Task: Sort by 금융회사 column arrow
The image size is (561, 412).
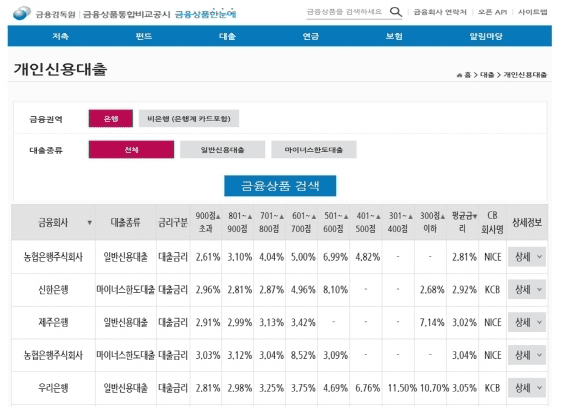Action: pyautogui.click(x=89, y=222)
